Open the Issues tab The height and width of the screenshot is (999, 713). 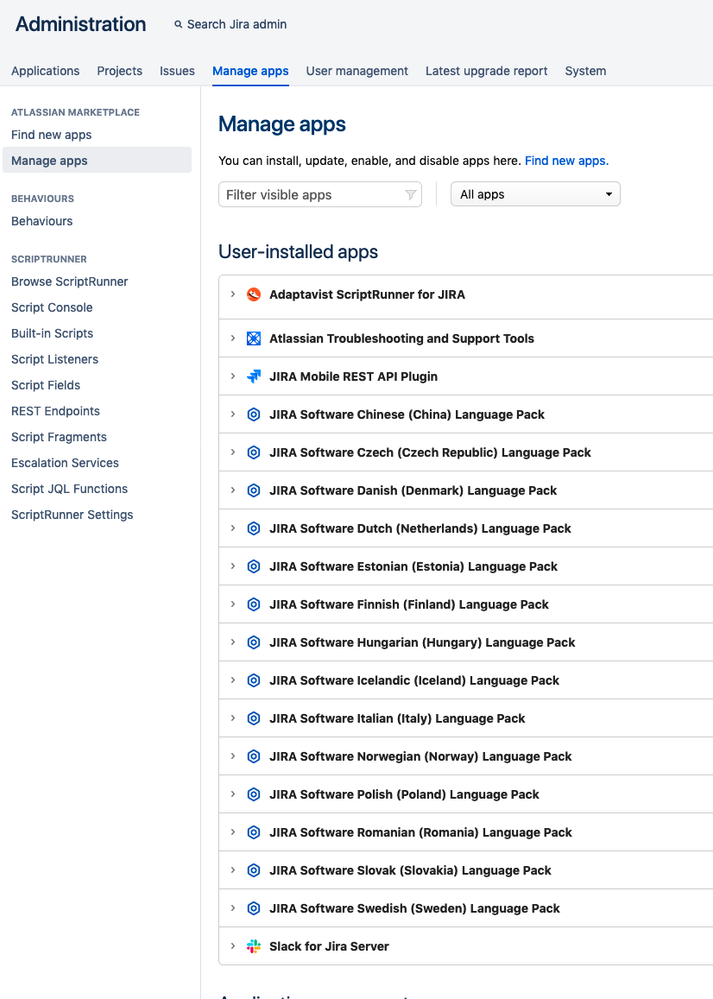177,71
